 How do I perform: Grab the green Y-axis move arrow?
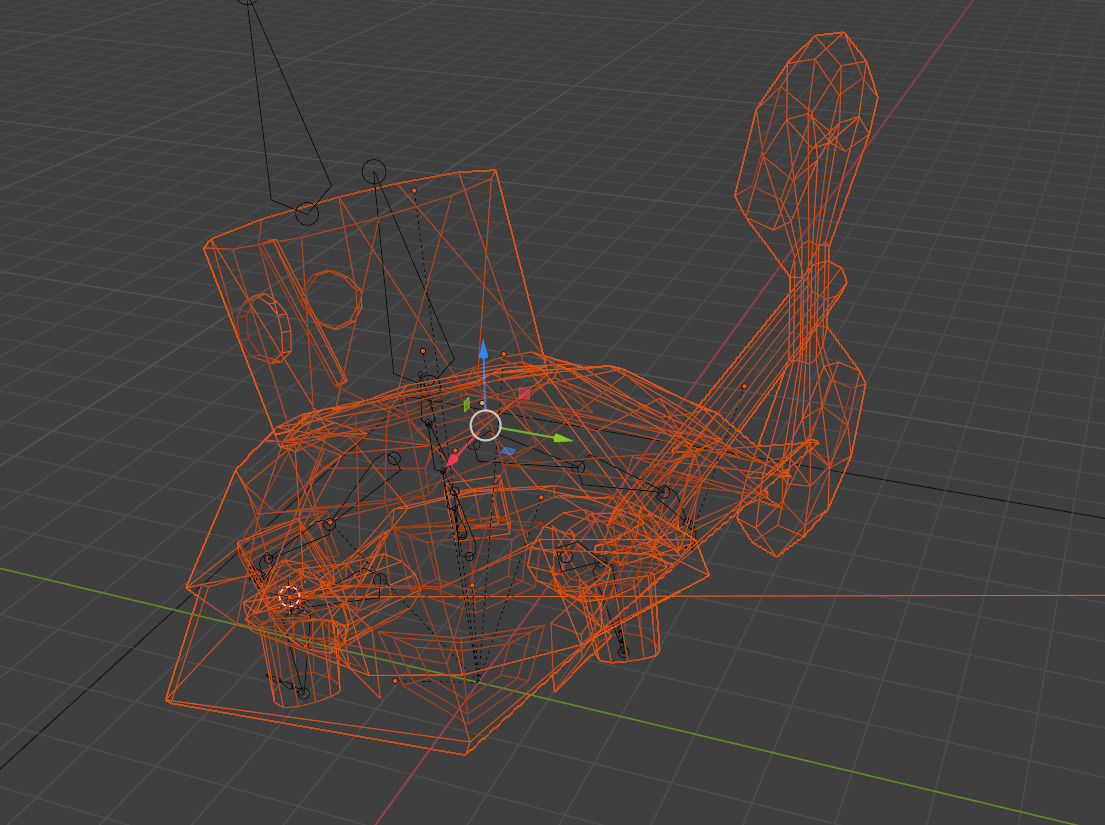click(562, 438)
